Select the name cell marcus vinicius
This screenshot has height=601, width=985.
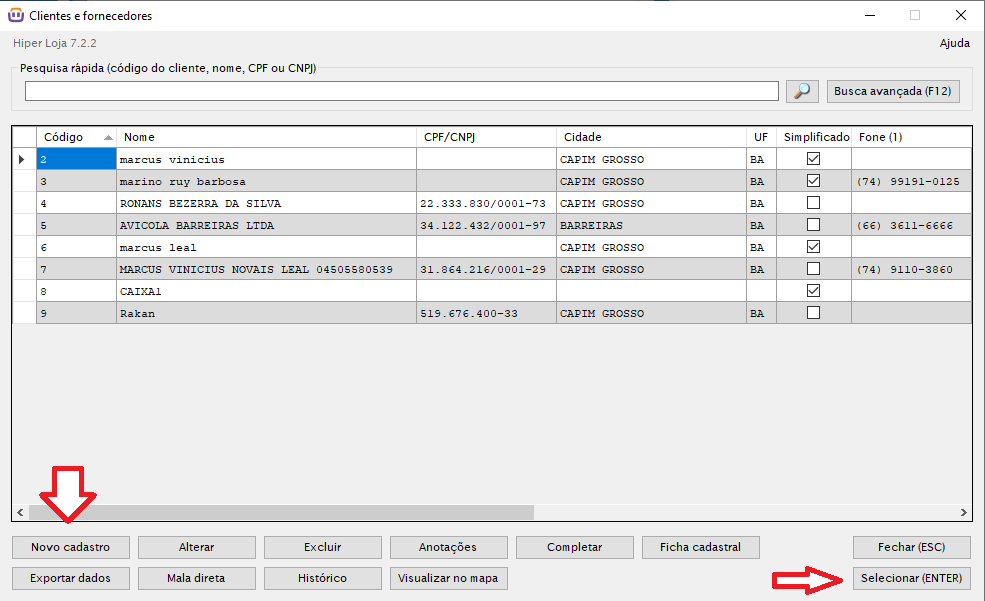pos(266,160)
